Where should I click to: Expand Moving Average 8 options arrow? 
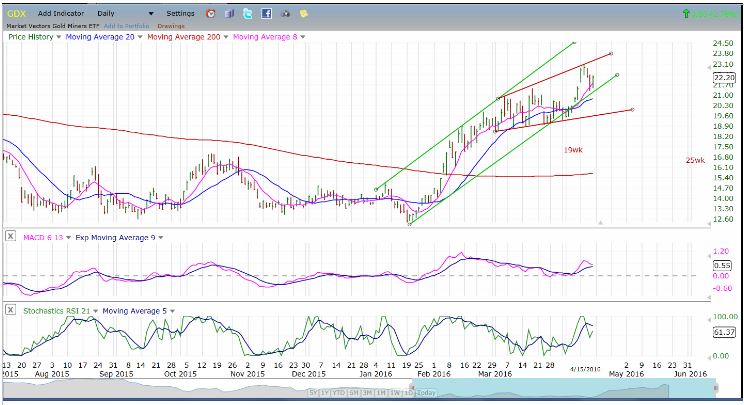click(303, 37)
